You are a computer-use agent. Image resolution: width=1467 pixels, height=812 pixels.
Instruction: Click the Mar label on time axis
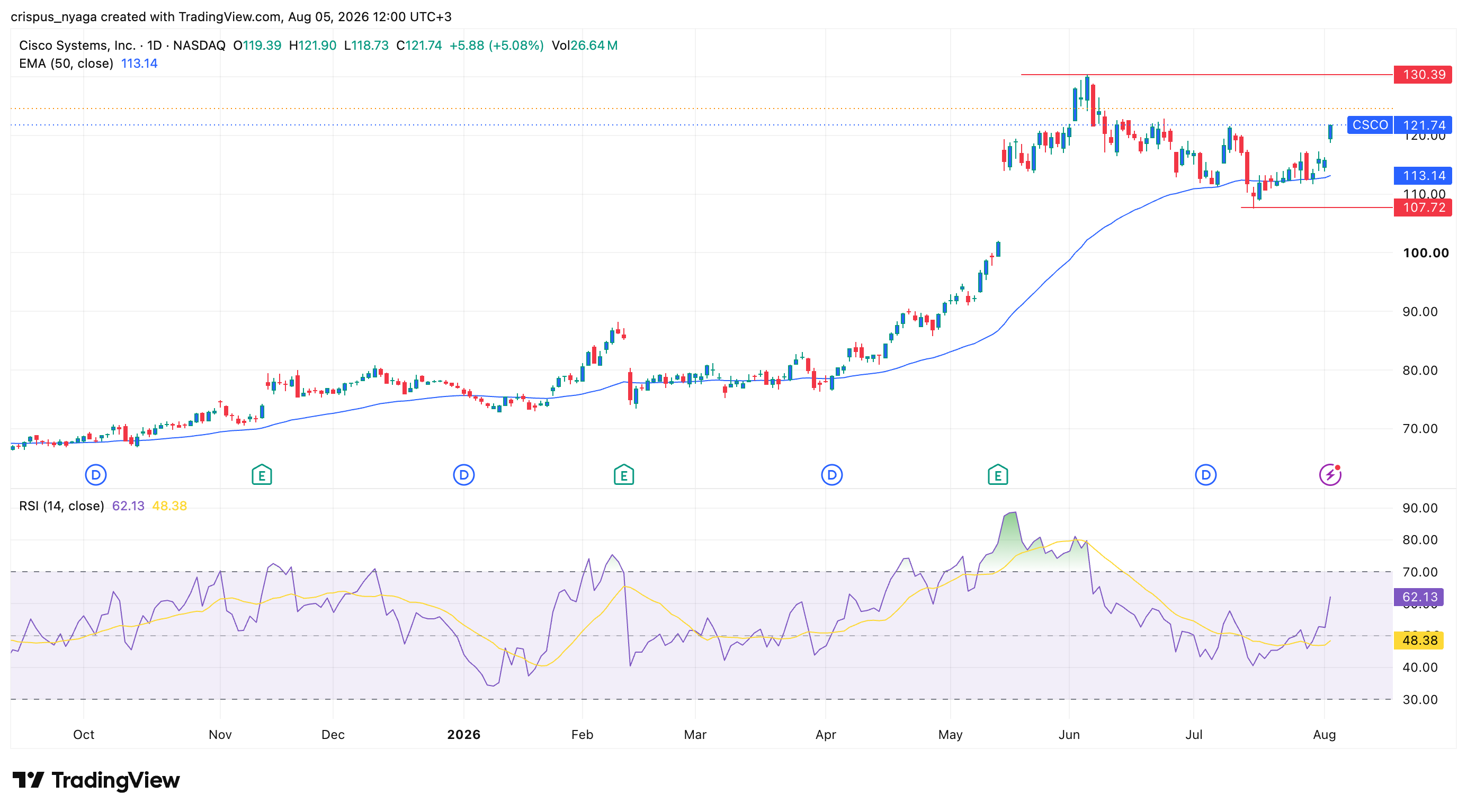pyautogui.click(x=695, y=735)
